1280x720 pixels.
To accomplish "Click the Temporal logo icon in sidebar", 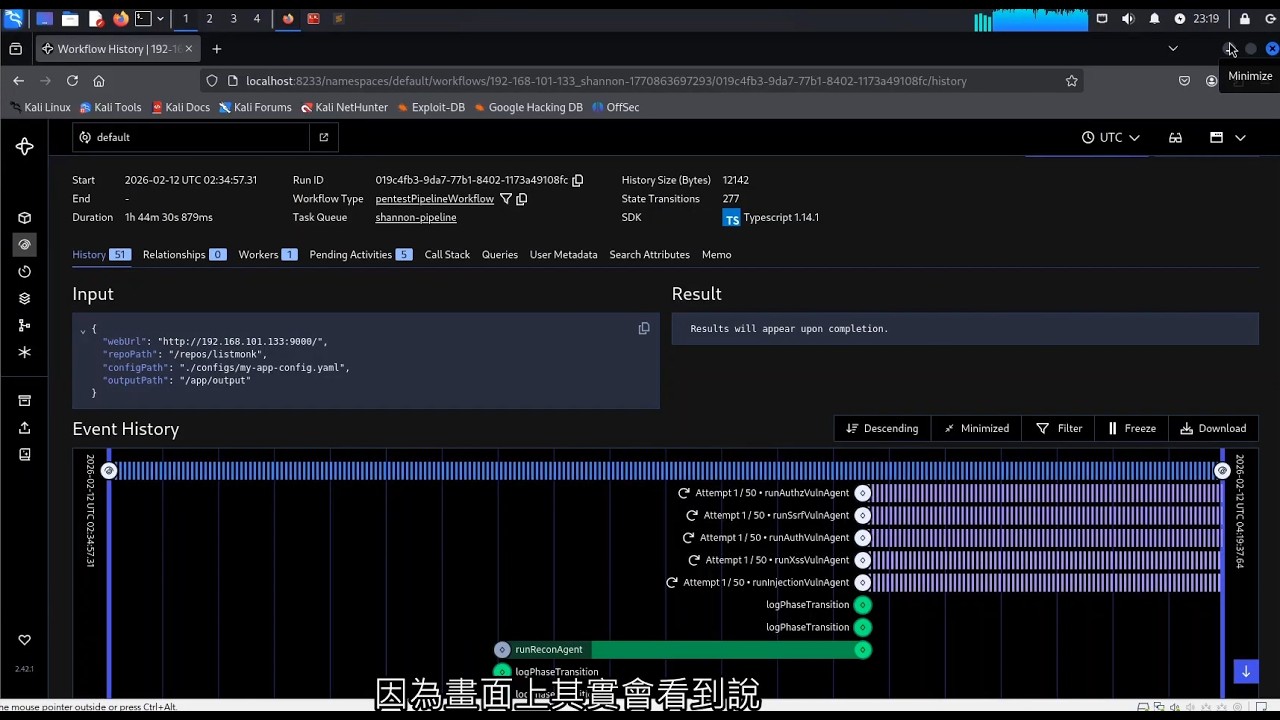I will coord(24,147).
